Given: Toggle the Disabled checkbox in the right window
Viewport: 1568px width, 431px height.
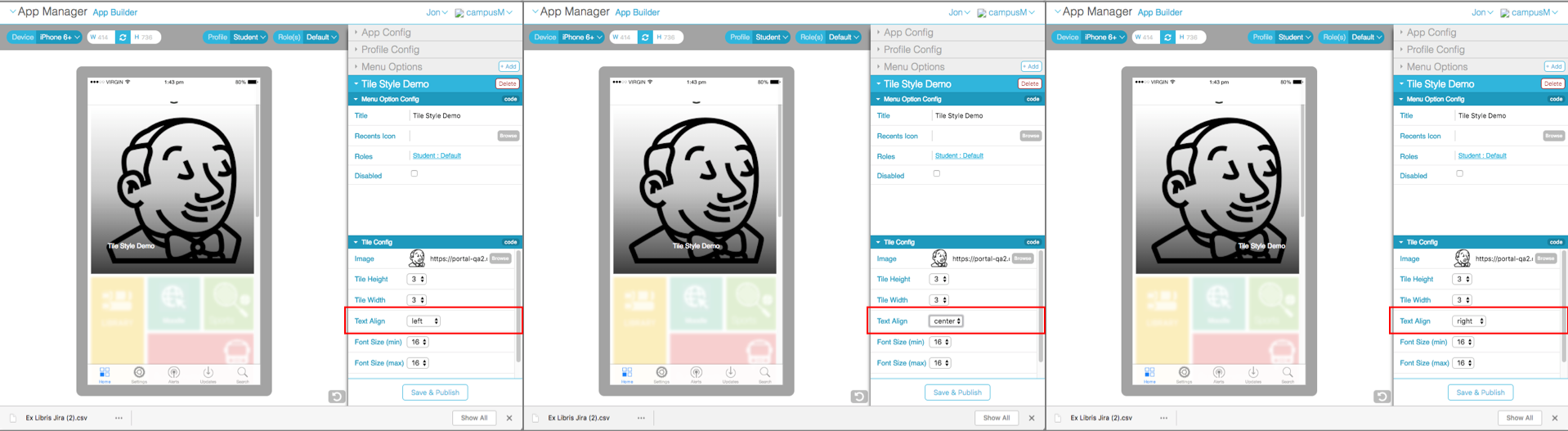Looking at the screenshot, I should point(1459,173).
